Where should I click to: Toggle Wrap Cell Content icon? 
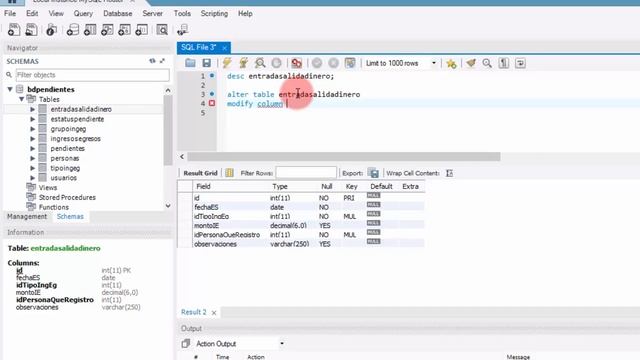(x=449, y=173)
